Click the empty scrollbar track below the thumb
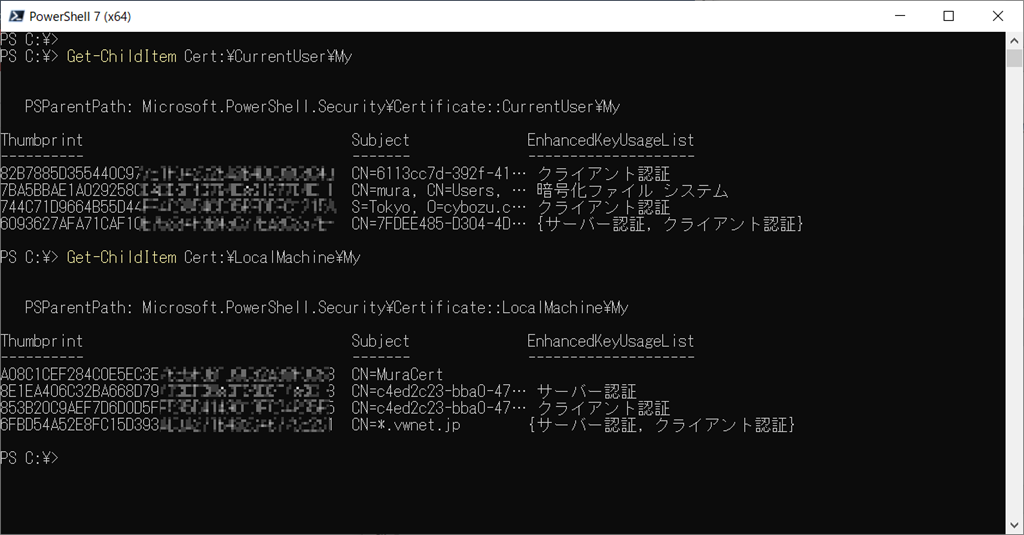 [1014, 294]
